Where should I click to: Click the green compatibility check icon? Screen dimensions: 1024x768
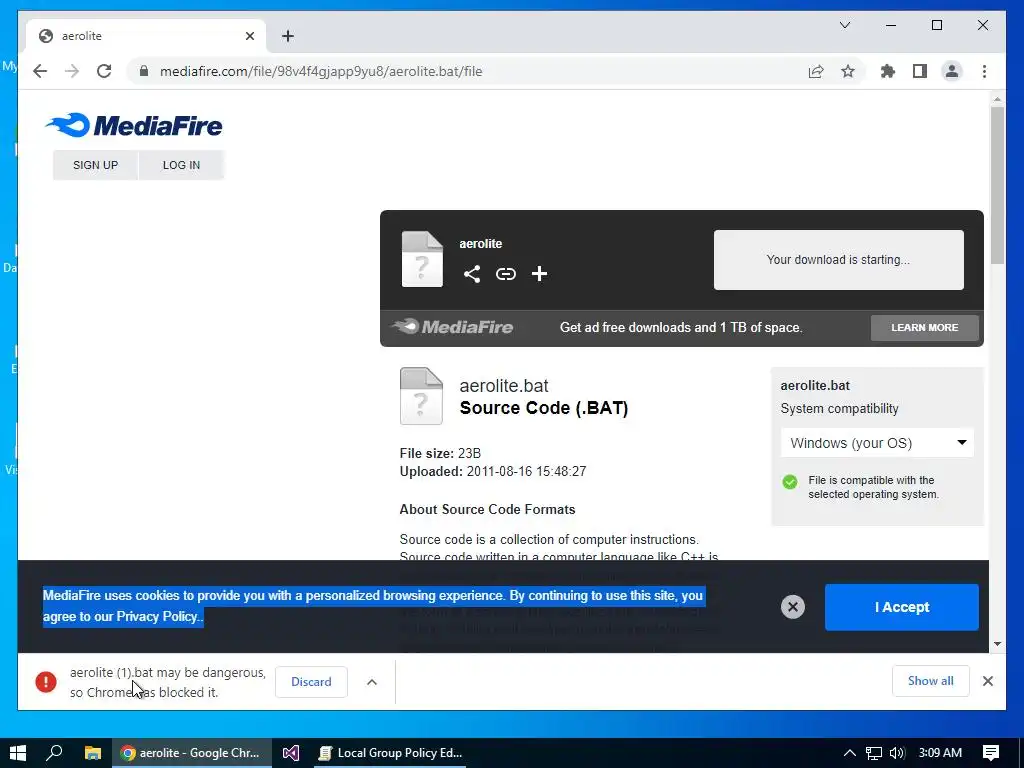point(790,482)
